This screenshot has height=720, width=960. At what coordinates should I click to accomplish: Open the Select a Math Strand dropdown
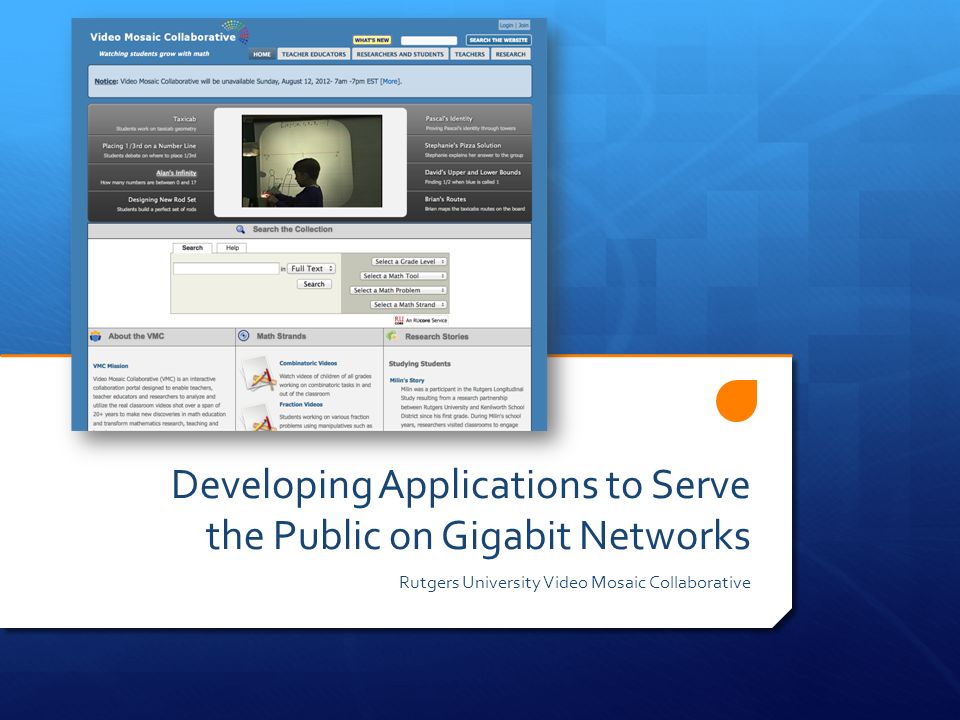pyautogui.click(x=408, y=304)
